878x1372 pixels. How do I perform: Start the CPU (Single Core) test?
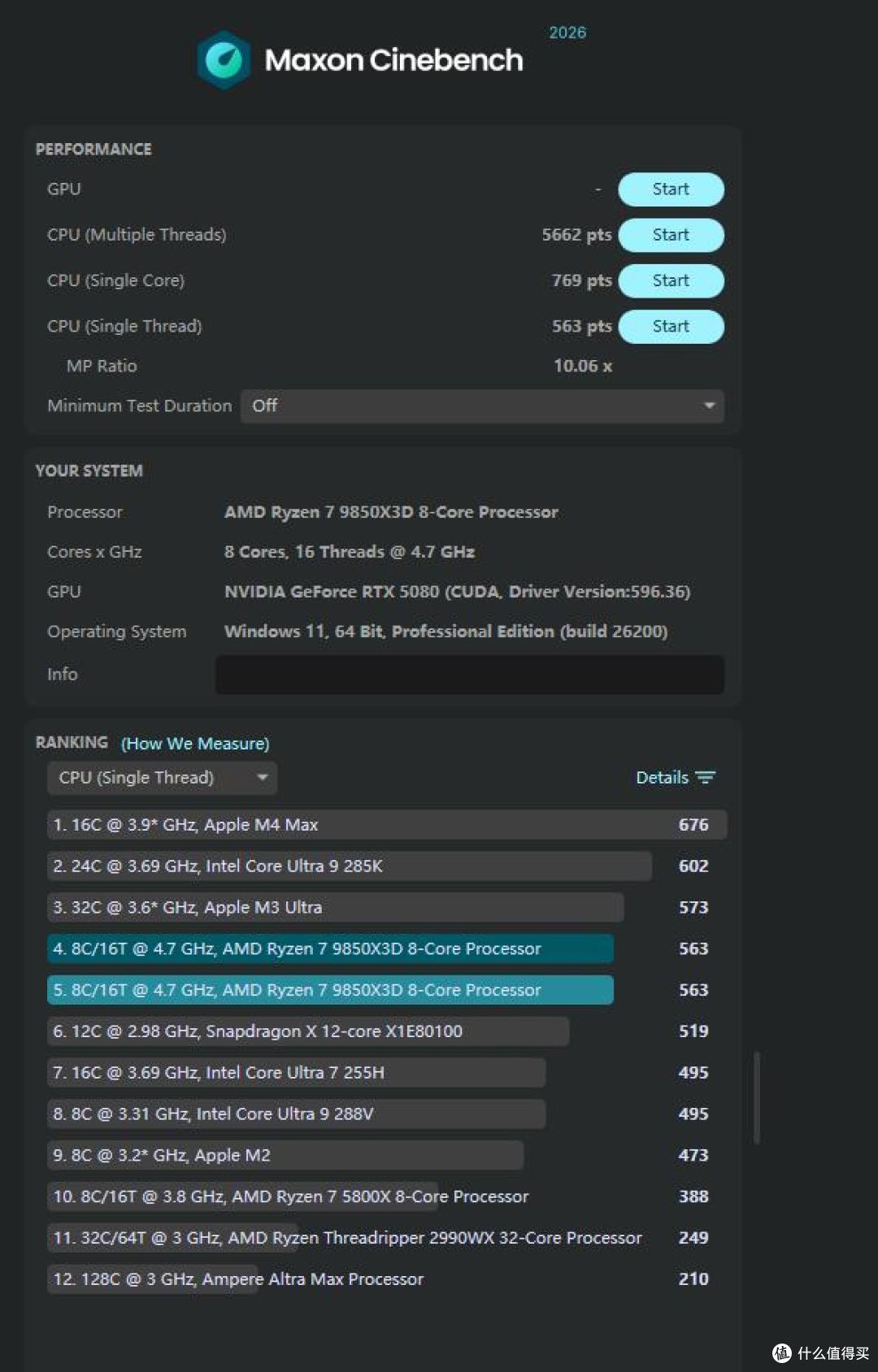(671, 280)
